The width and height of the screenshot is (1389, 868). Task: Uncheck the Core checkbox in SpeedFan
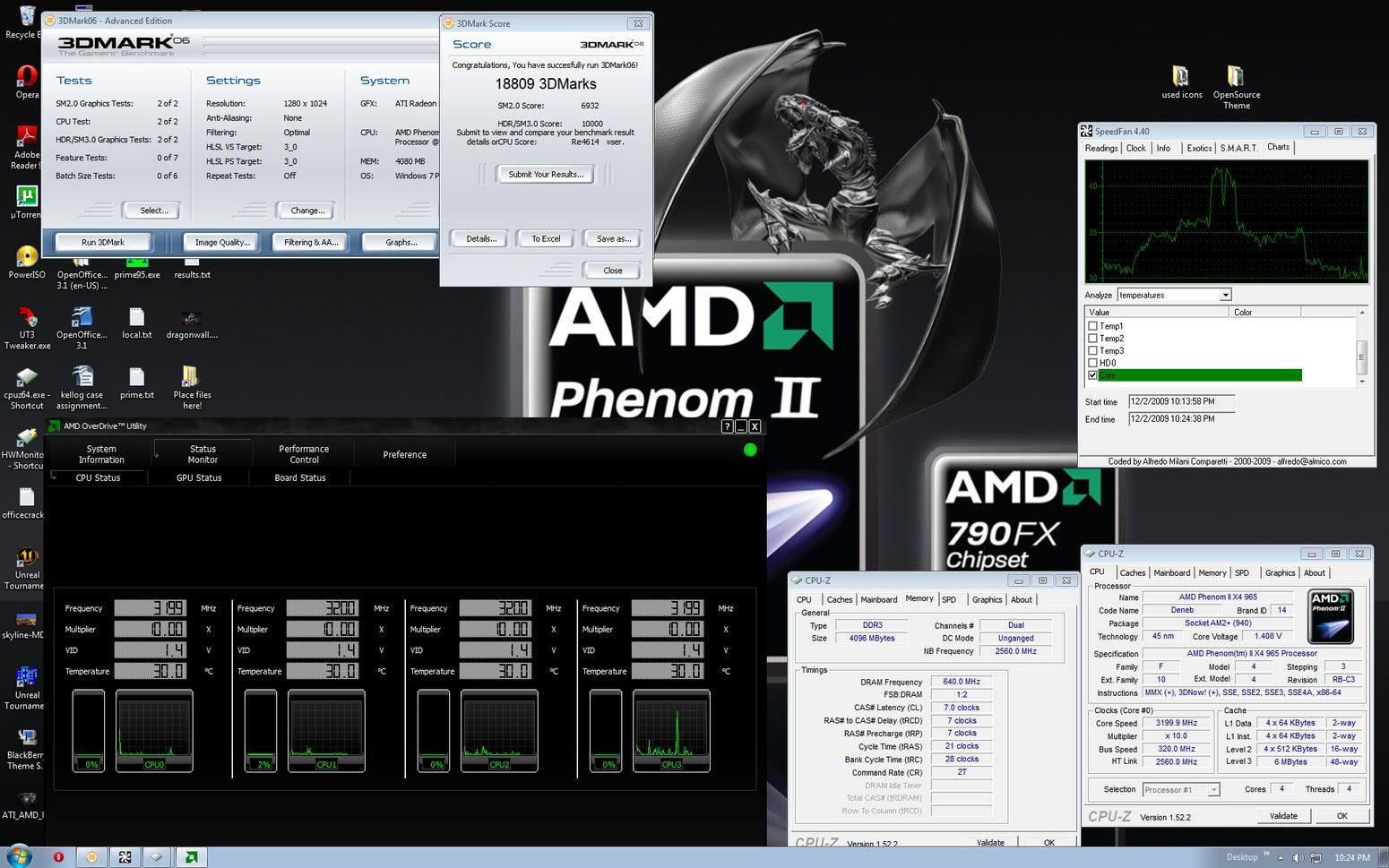[x=1092, y=375]
